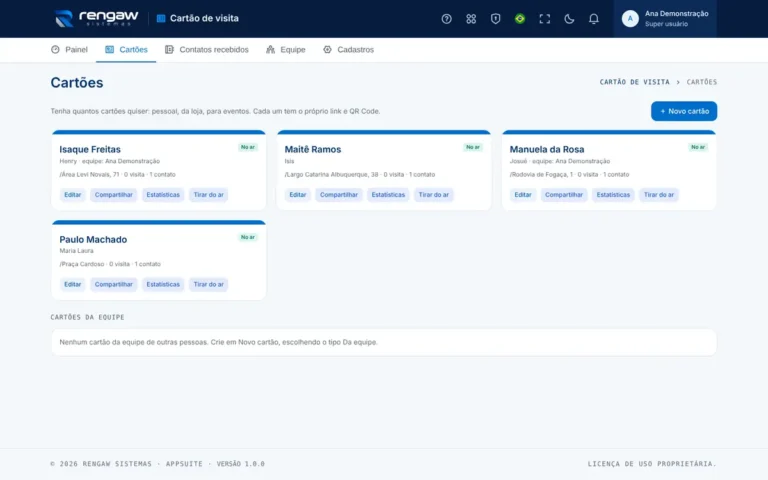Select the Cartões tab
This screenshot has height=480, width=768.
click(126, 49)
